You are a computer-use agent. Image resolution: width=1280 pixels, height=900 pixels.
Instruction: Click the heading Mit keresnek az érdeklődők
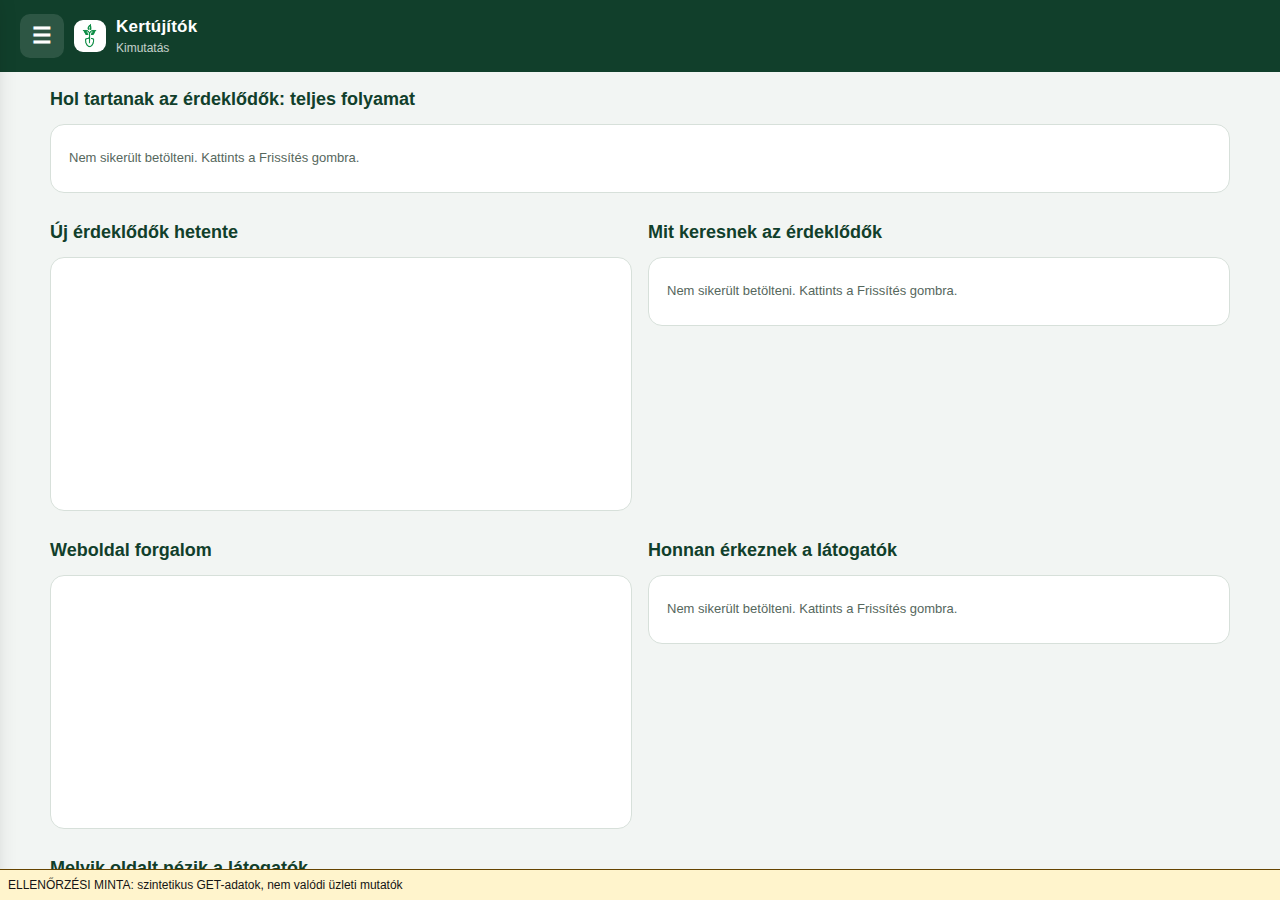[765, 232]
